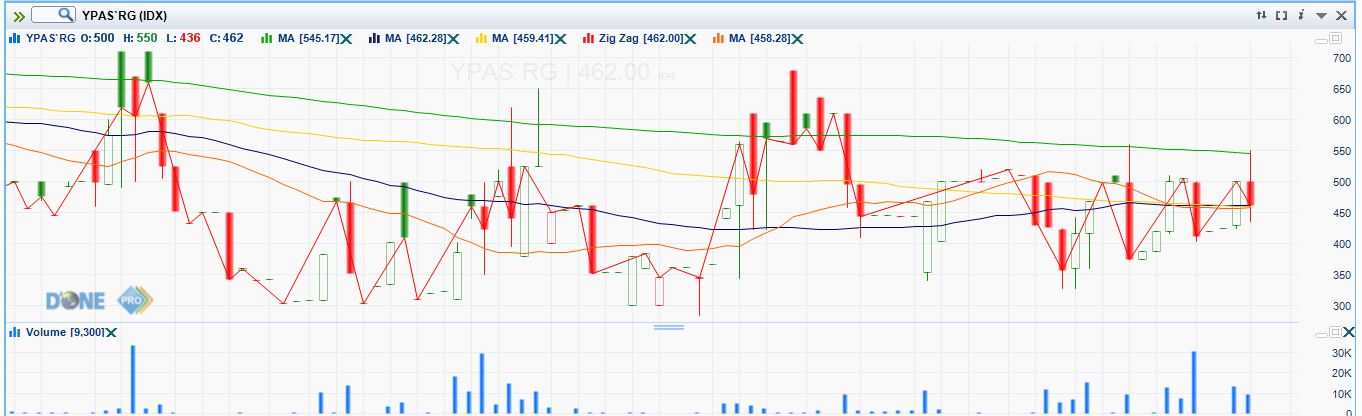The width and height of the screenshot is (1362, 416).
Task: Click the 30K volume axis label
Action: tap(1341, 353)
